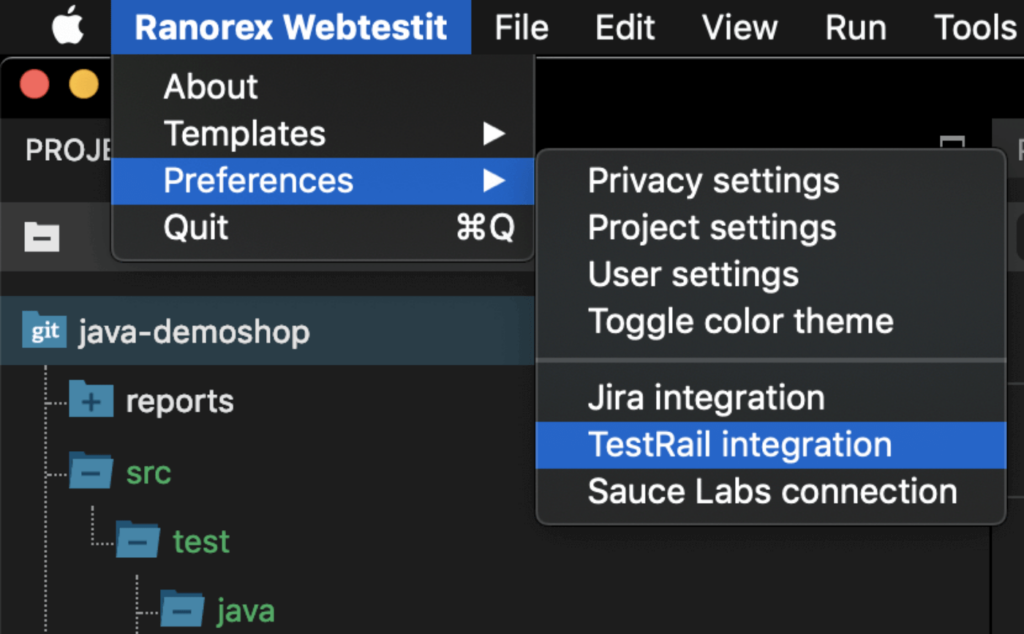Select the src tree label

(x=148, y=472)
